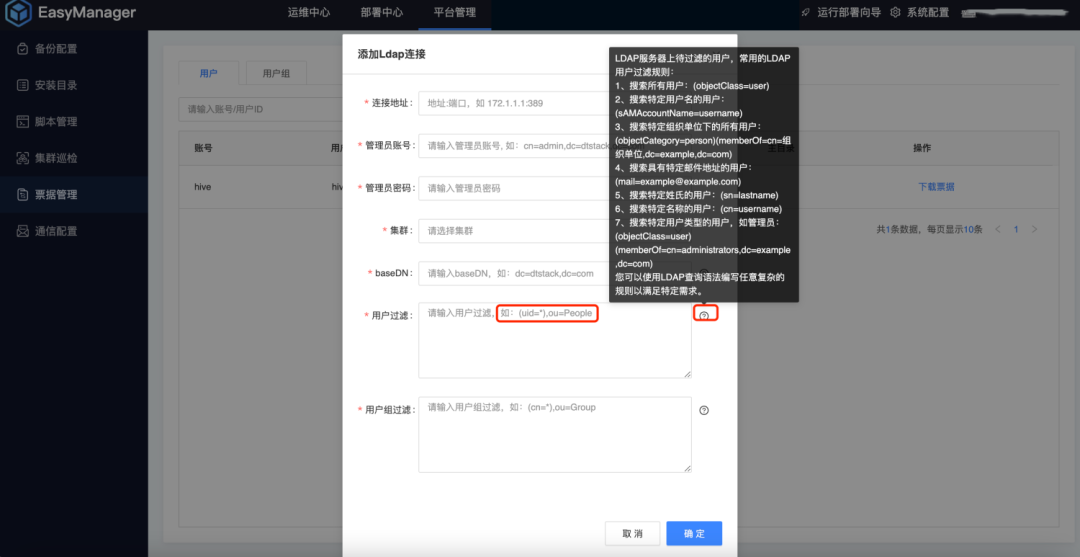The image size is (1080, 557).
Task: Open 运行部署向导 in the top bar
Action: pos(839,13)
